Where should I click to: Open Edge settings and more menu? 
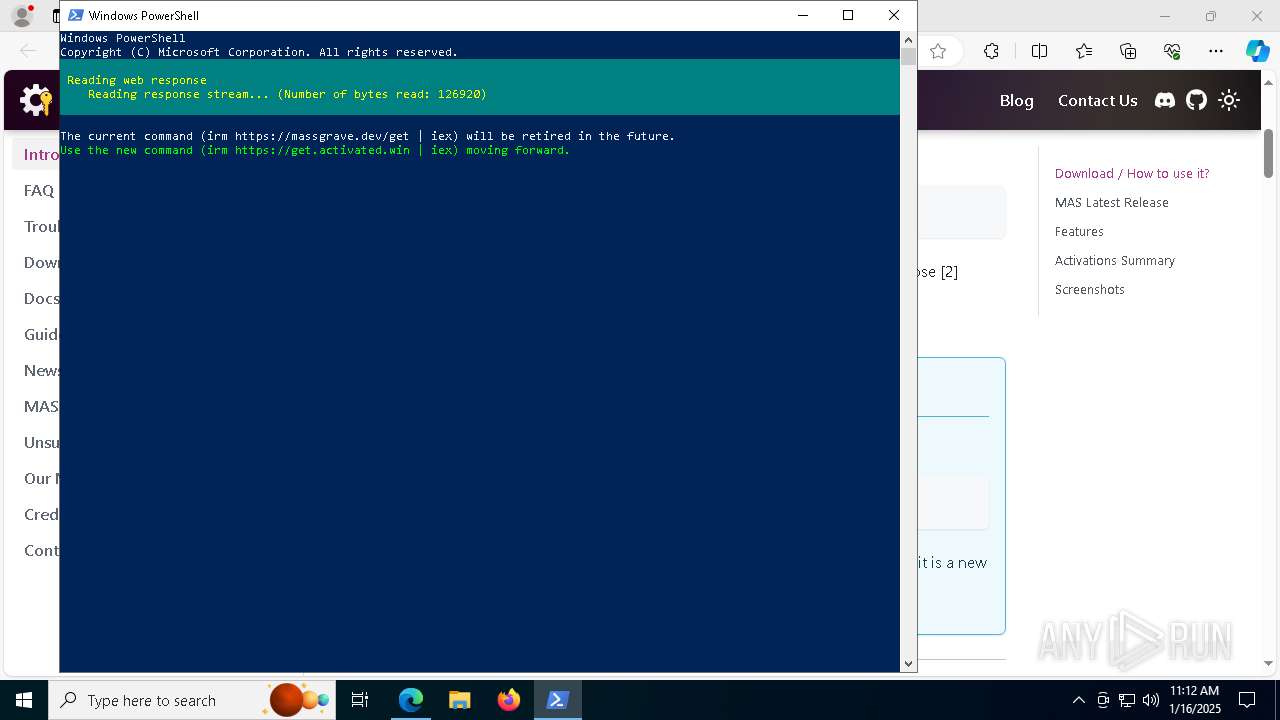(x=1216, y=51)
